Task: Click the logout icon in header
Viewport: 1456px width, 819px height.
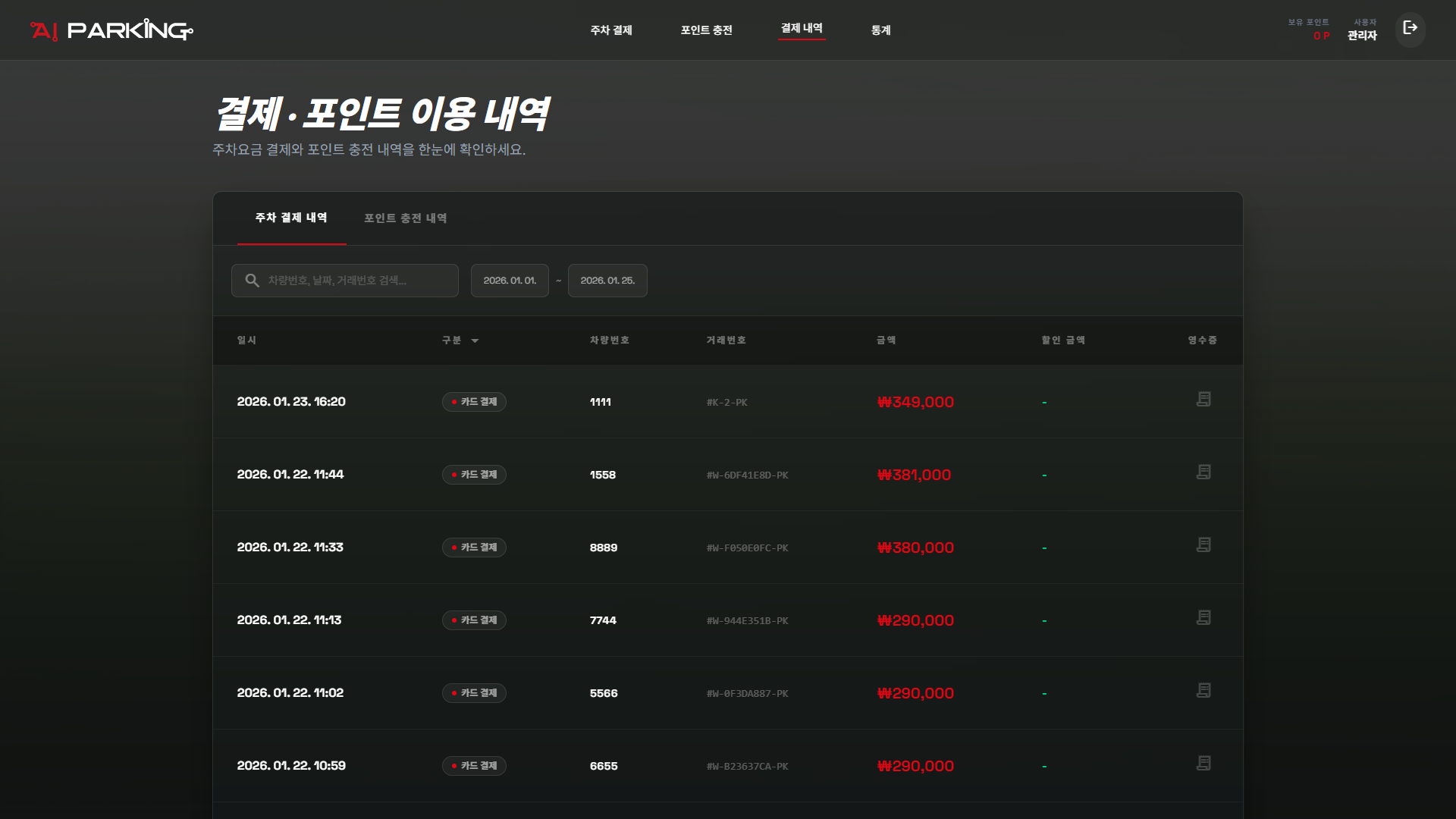Action: (x=1410, y=29)
